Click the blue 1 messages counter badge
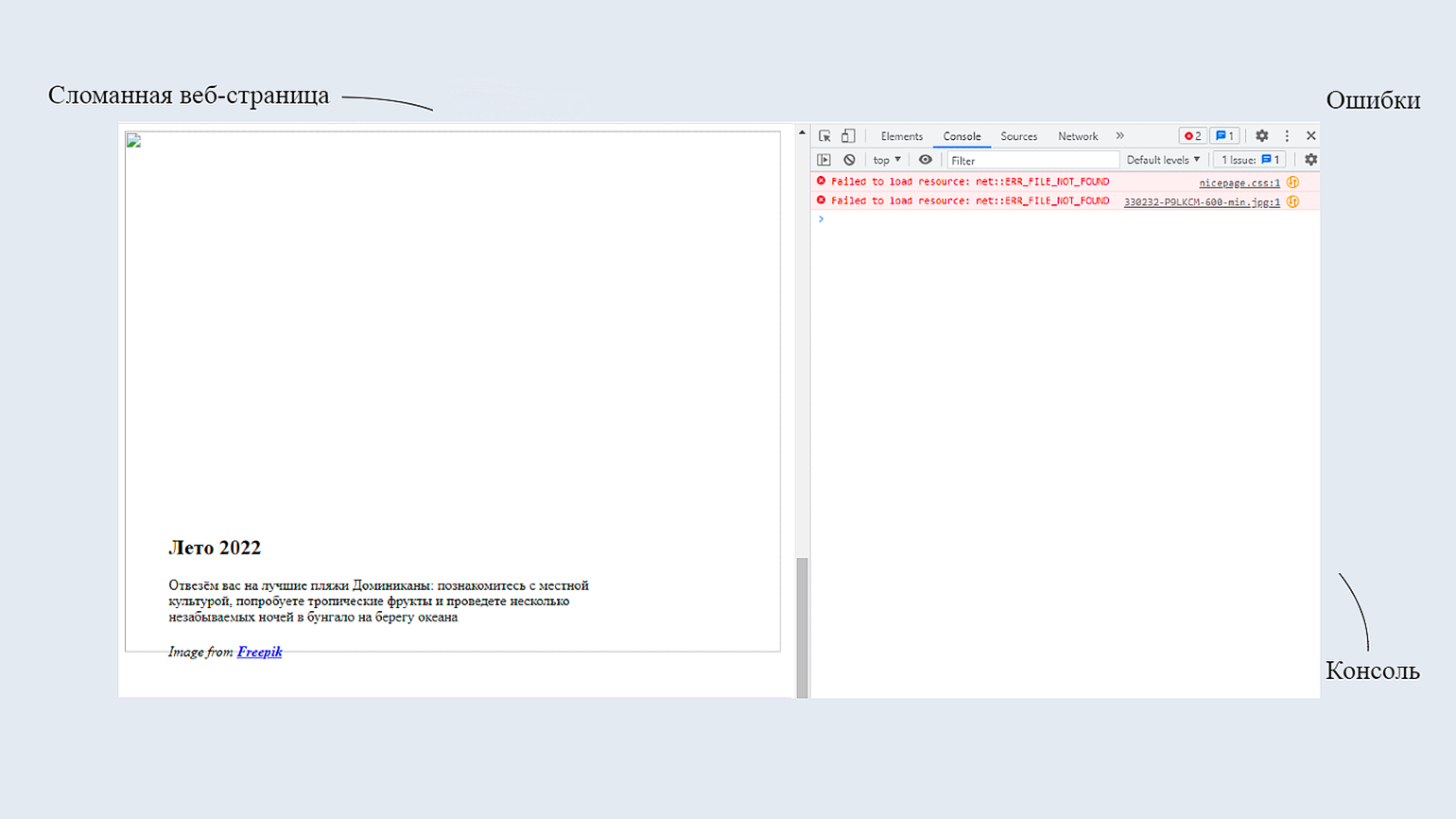1456x819 pixels. click(1224, 136)
